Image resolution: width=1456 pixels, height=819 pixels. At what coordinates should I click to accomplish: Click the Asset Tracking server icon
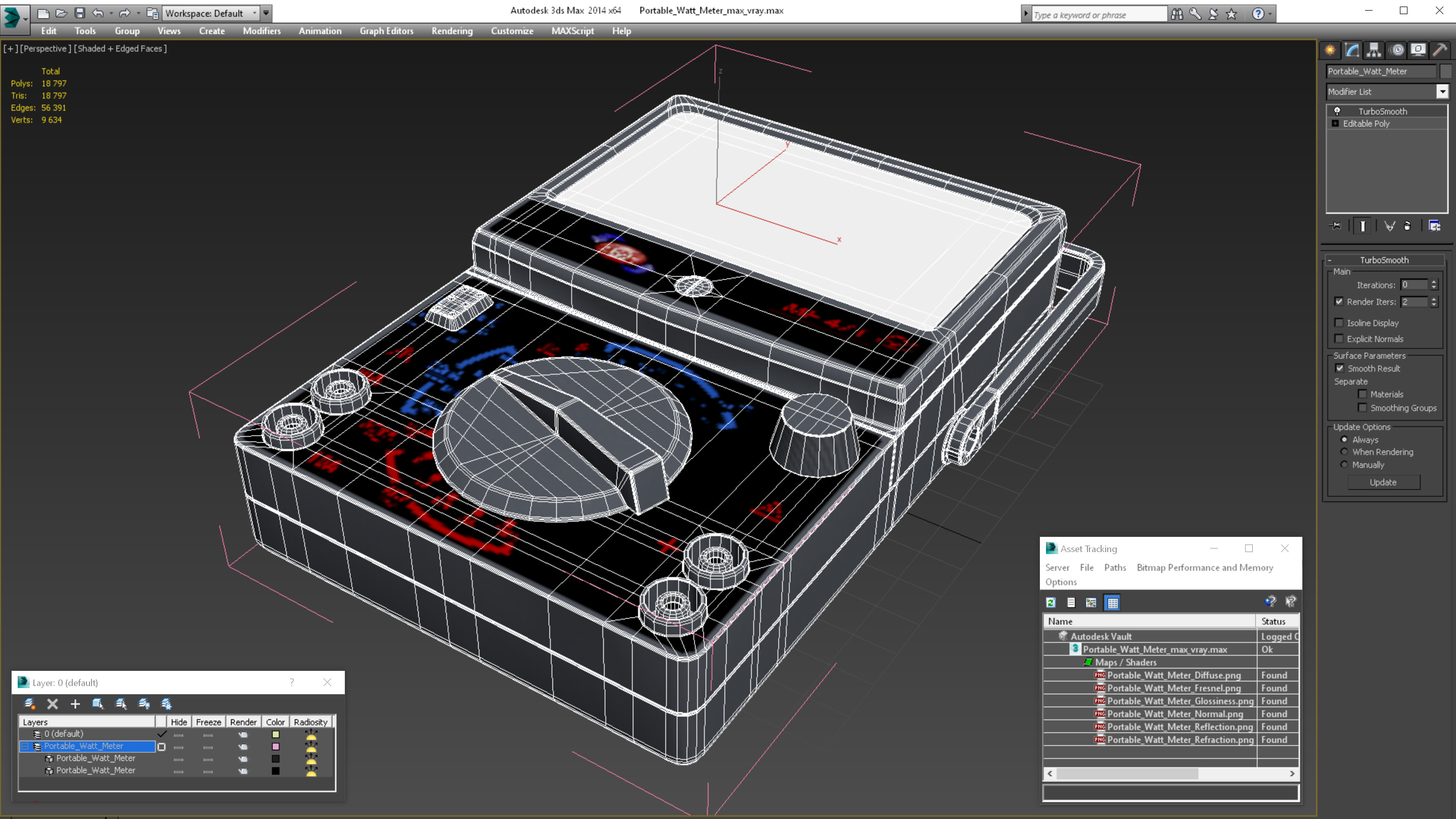coord(1057,567)
